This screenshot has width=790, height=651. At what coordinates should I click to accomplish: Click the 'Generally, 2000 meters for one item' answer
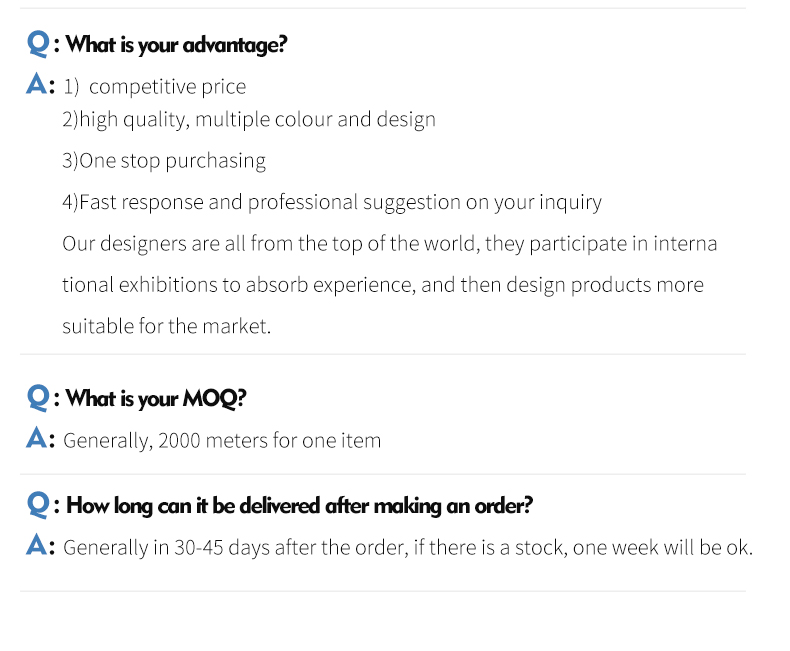222,441
